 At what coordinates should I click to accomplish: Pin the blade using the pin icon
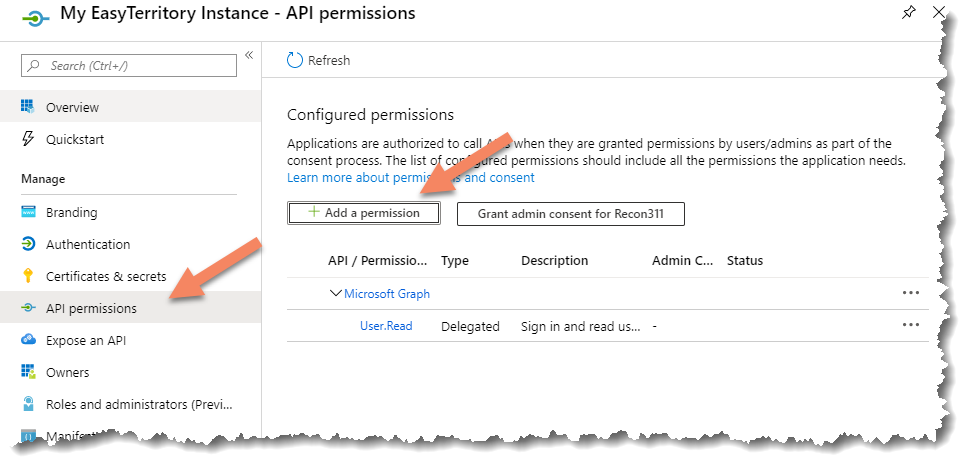coord(908,13)
